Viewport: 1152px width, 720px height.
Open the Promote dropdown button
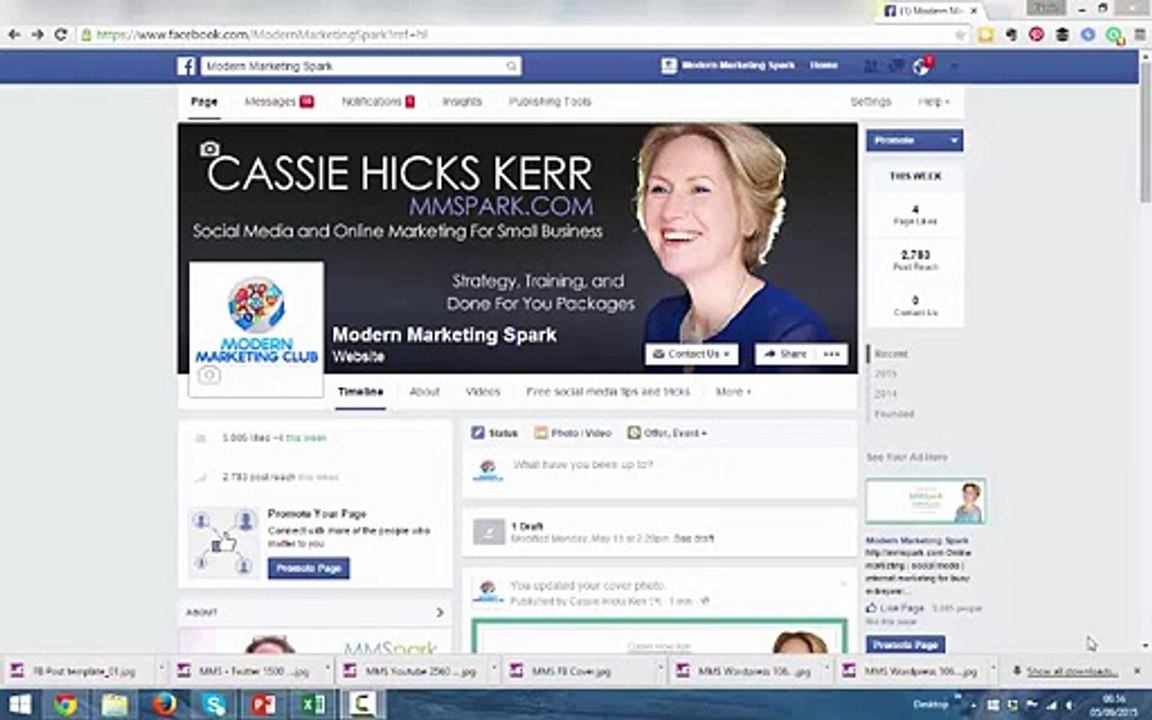click(x=915, y=140)
